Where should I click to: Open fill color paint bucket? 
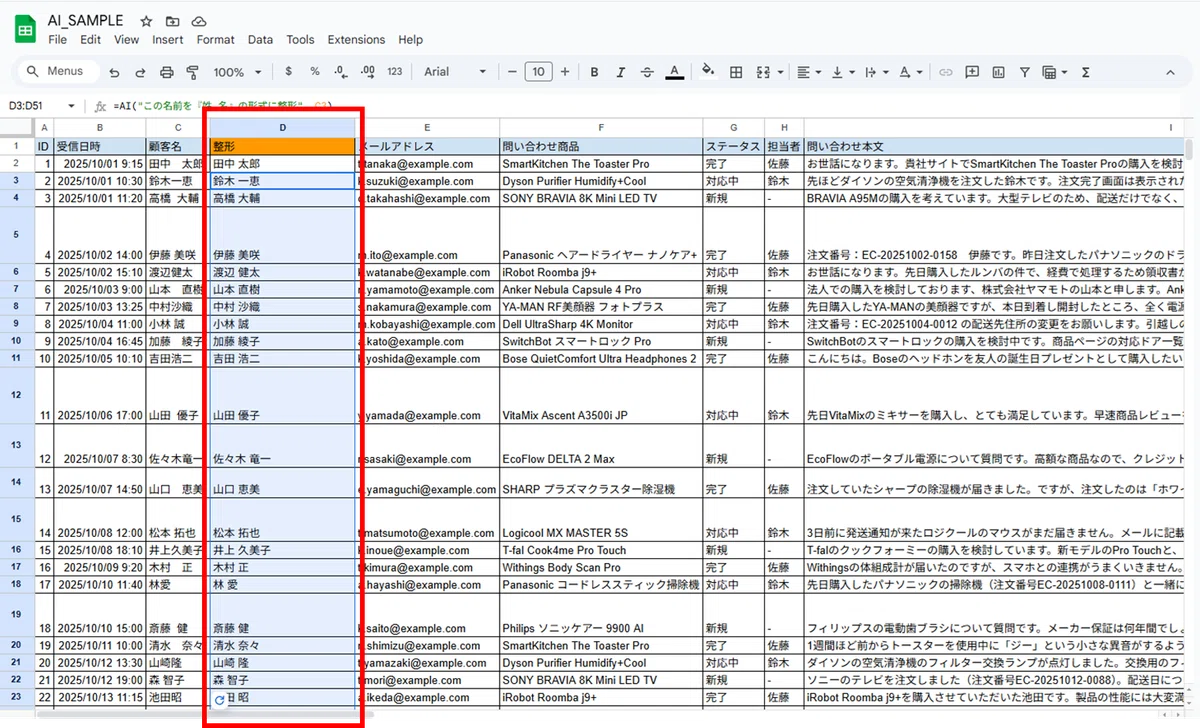(708, 72)
